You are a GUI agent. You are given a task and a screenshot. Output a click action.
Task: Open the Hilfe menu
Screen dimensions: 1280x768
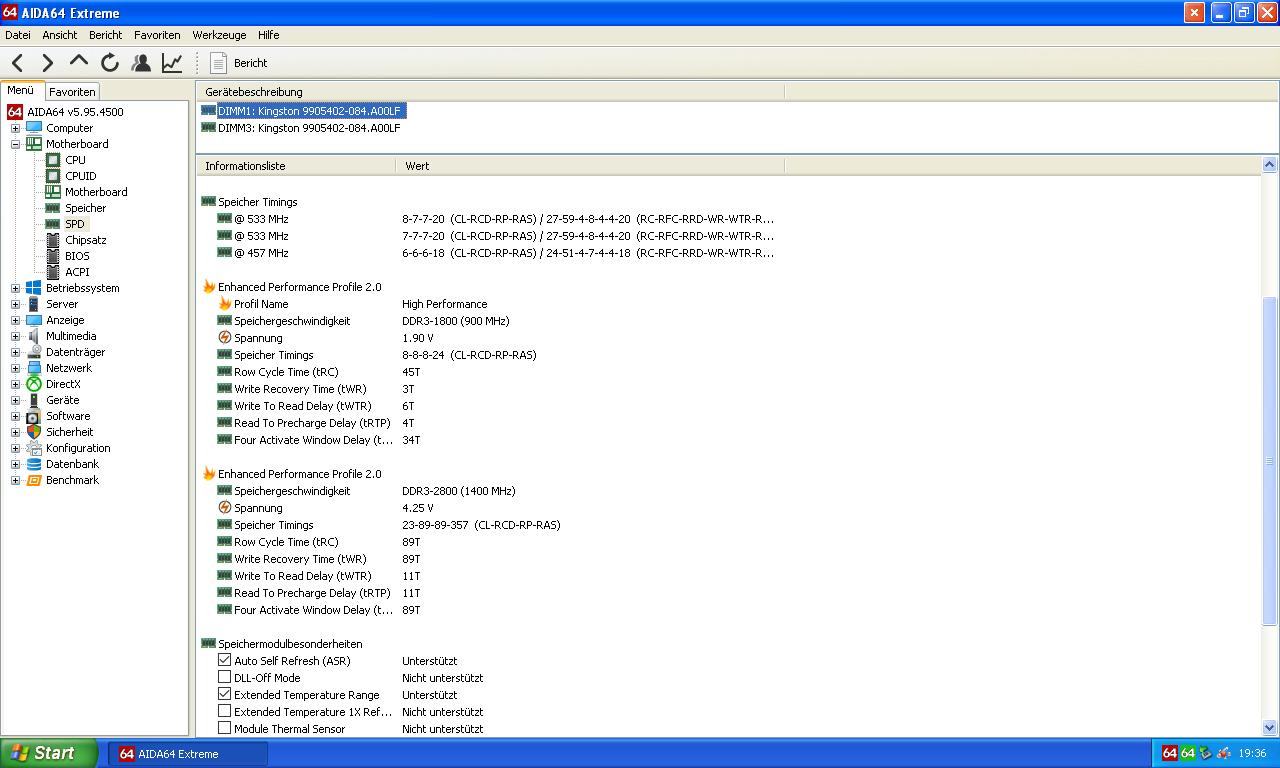268,35
